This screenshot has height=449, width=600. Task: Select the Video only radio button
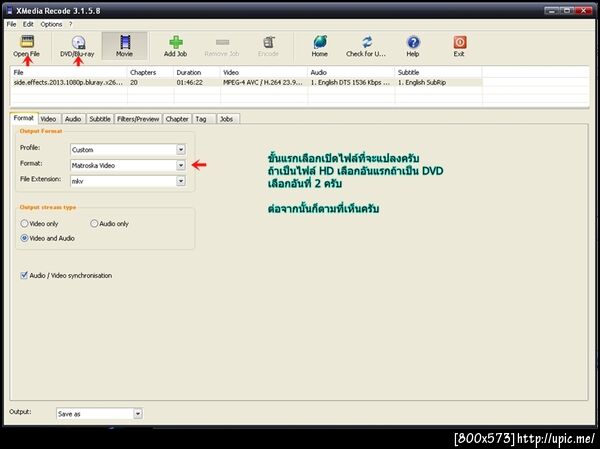click(x=24, y=224)
